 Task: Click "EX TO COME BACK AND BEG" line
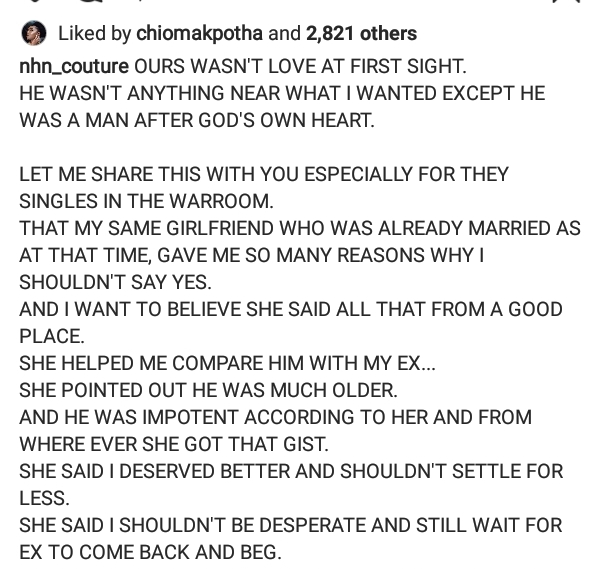pos(150,552)
